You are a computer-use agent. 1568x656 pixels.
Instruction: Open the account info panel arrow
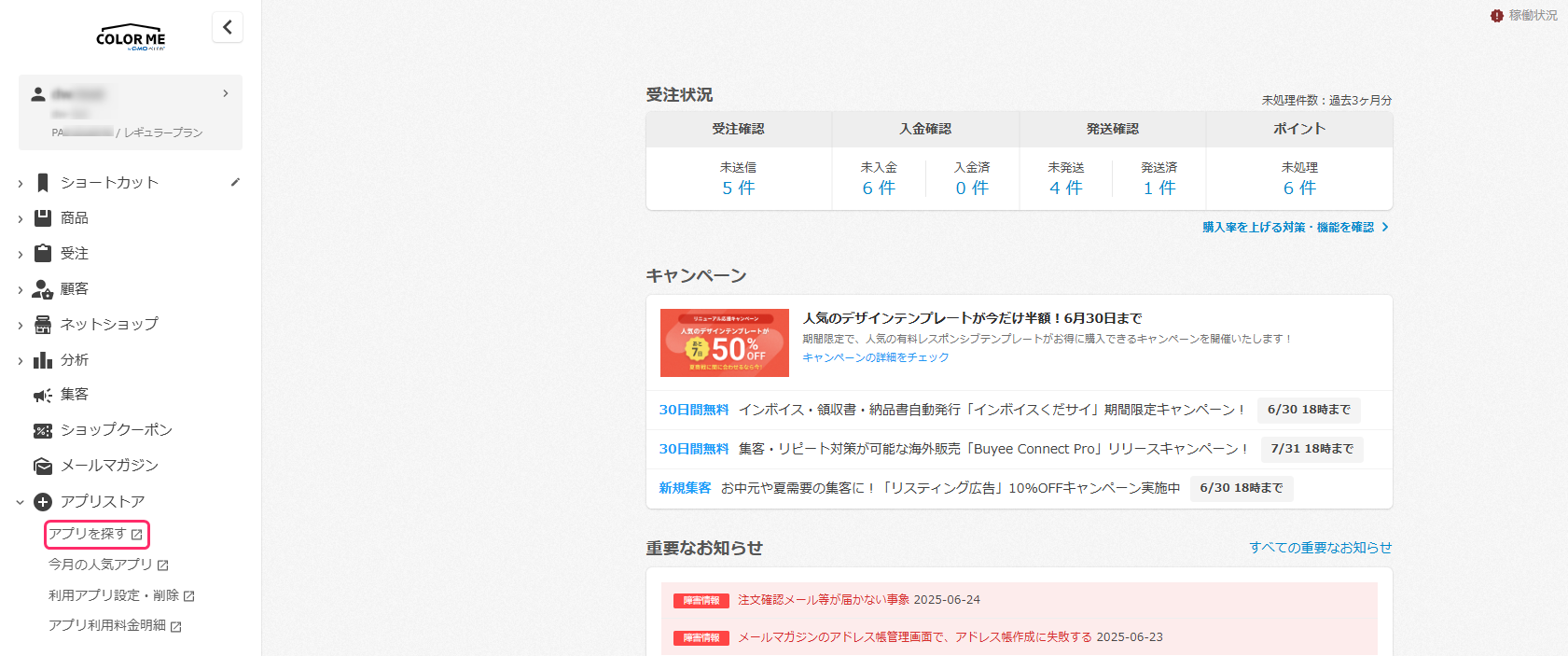tap(225, 93)
